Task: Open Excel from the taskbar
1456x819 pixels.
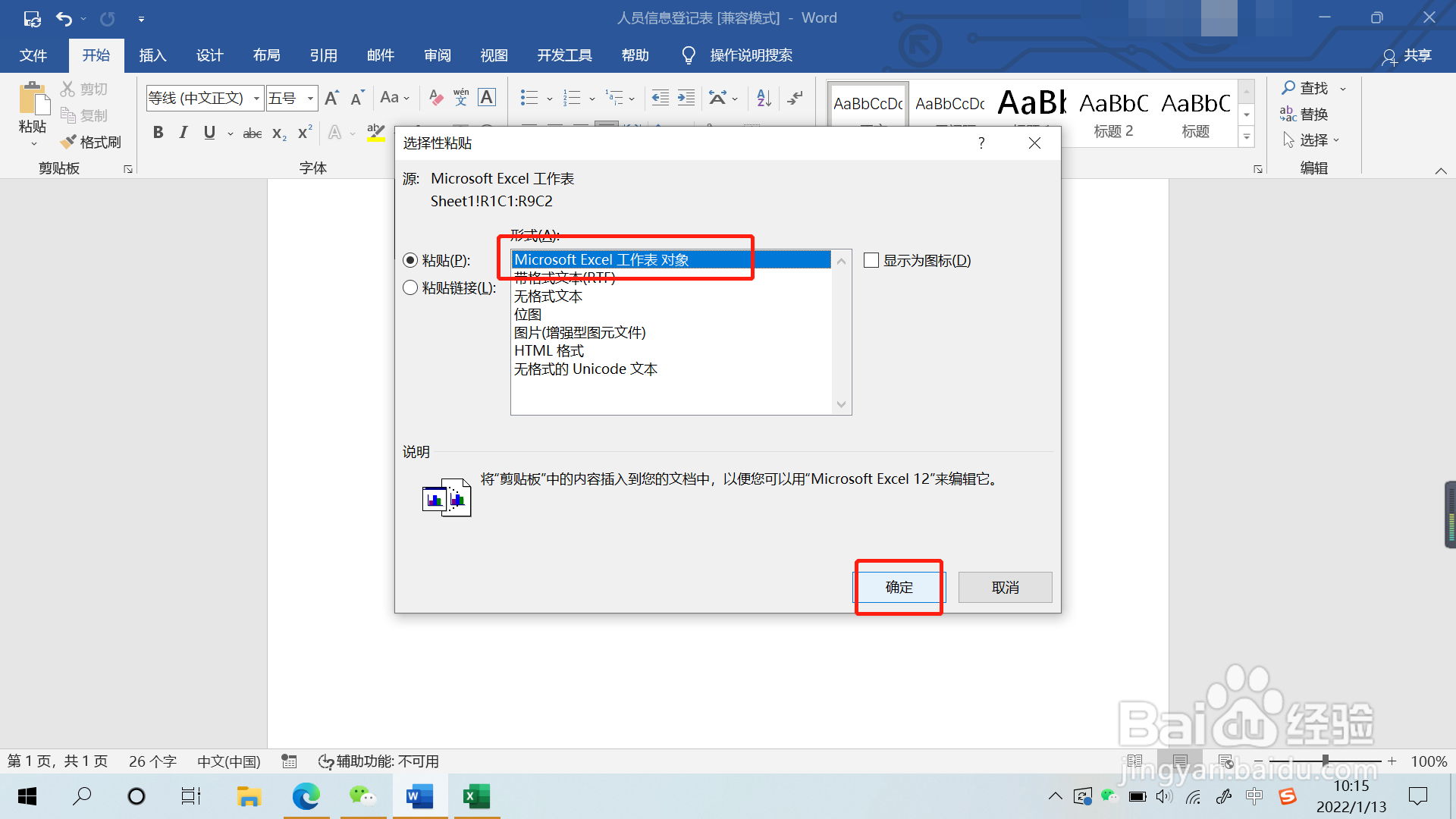Action: click(476, 796)
